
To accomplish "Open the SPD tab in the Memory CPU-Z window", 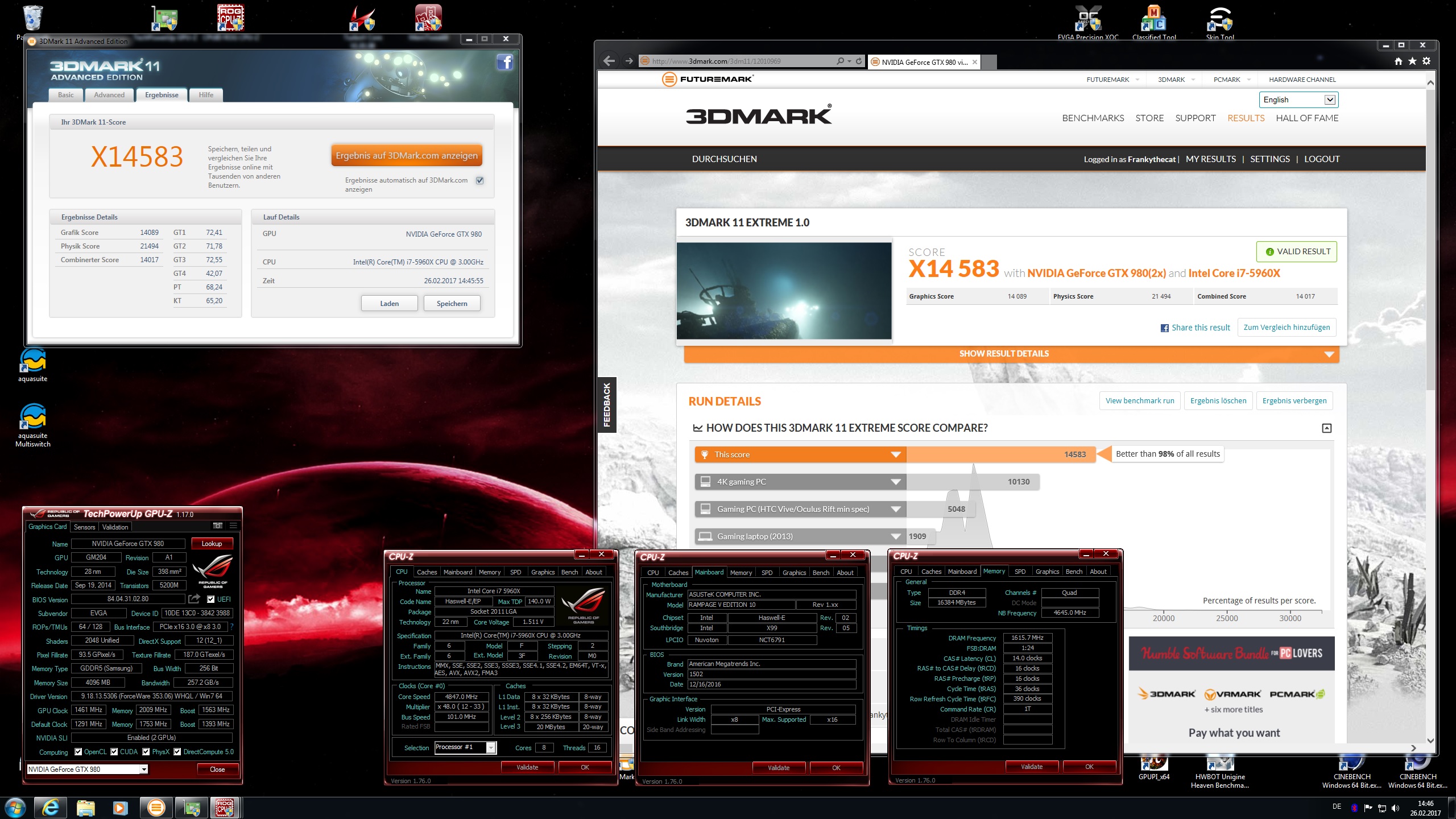I will (x=1020, y=572).
